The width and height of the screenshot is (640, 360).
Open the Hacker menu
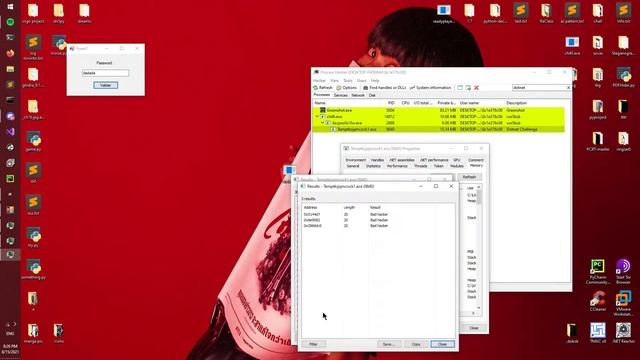pyautogui.click(x=319, y=81)
